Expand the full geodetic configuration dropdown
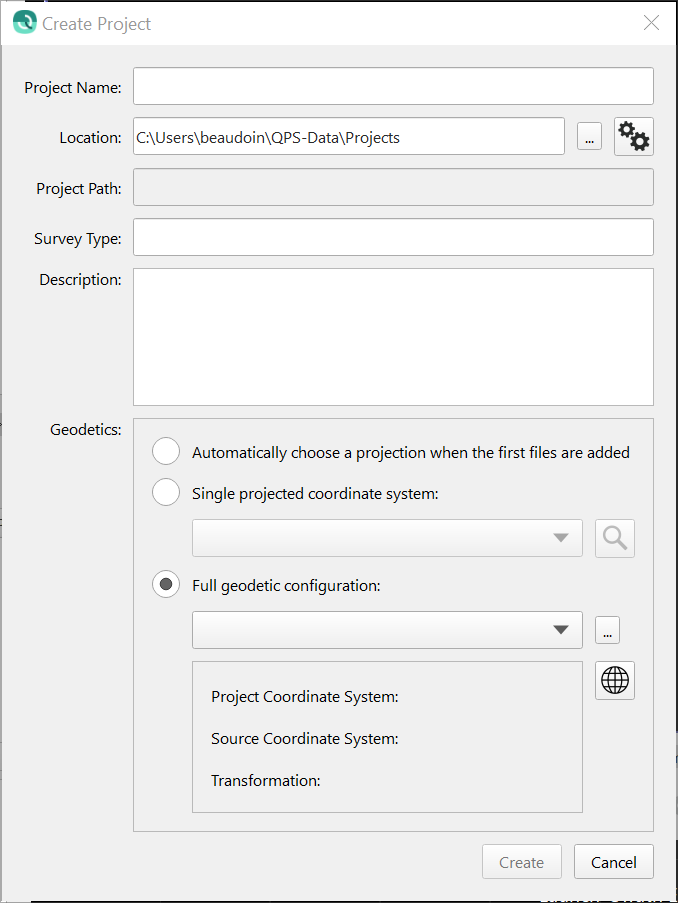This screenshot has height=903, width=678. click(387, 630)
